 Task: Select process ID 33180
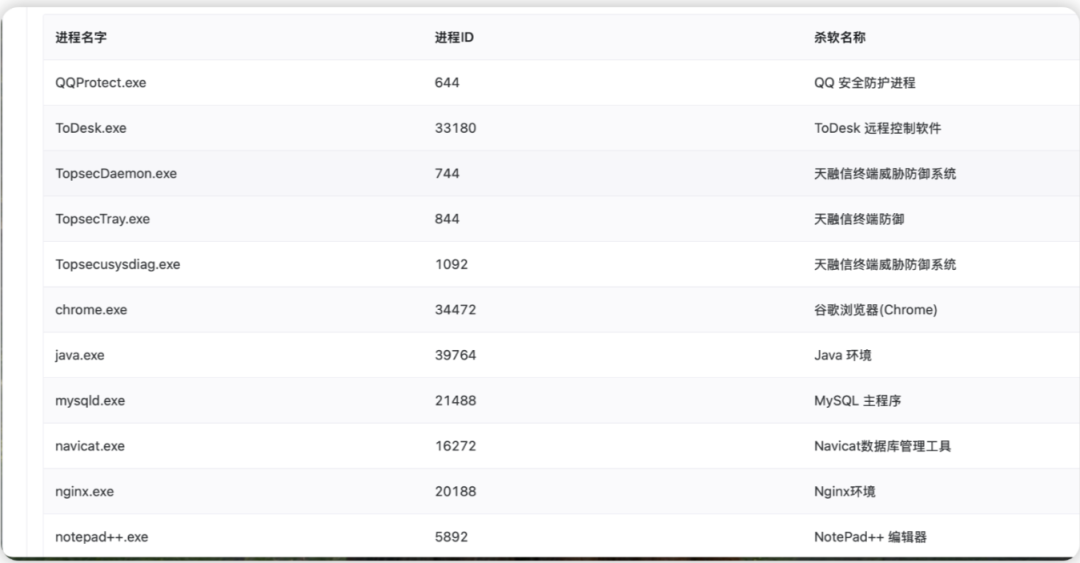455,128
